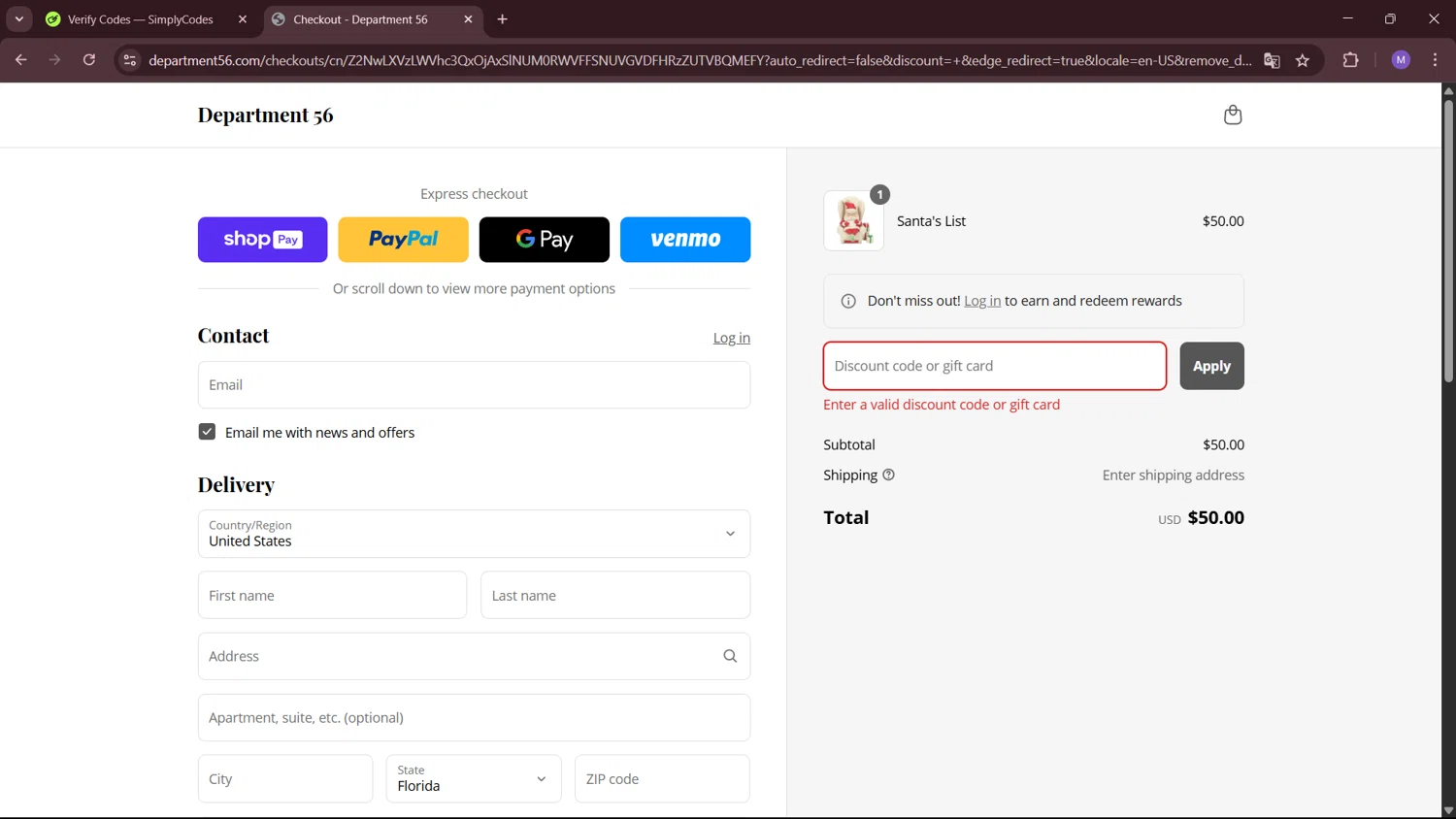Open site information icon in address bar
The image size is (1456, 819).
coord(129,60)
